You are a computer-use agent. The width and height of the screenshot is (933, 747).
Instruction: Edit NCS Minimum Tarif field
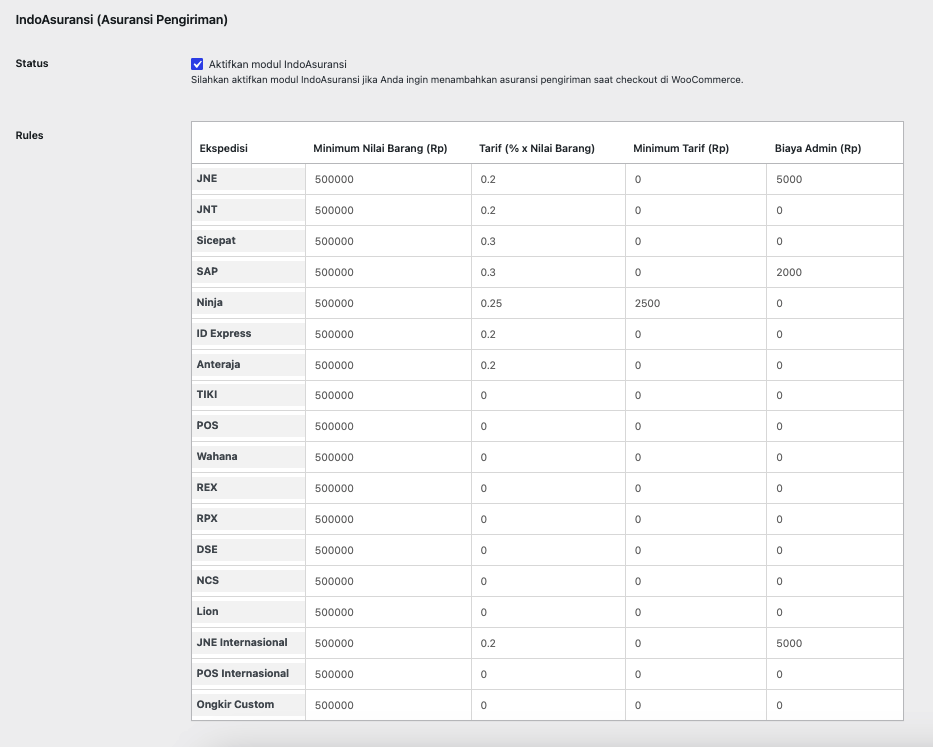[696, 581]
